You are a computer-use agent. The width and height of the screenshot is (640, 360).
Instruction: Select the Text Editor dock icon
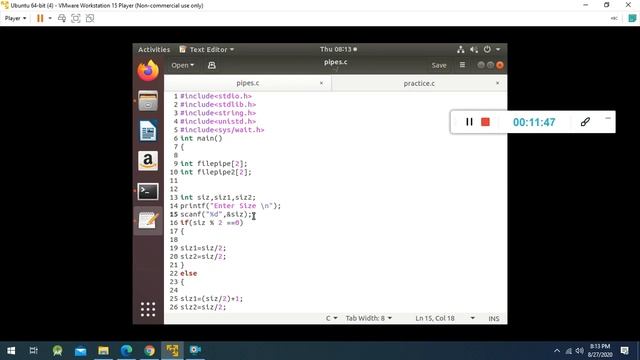[x=148, y=221]
